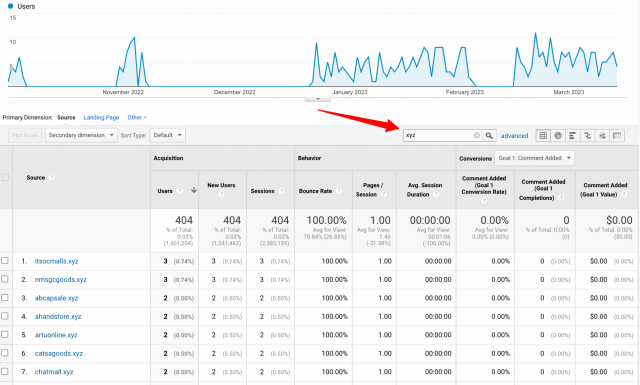Viewport: 640px width, 385px height.
Task: Sort by Users descending arrow
Action: (x=194, y=190)
